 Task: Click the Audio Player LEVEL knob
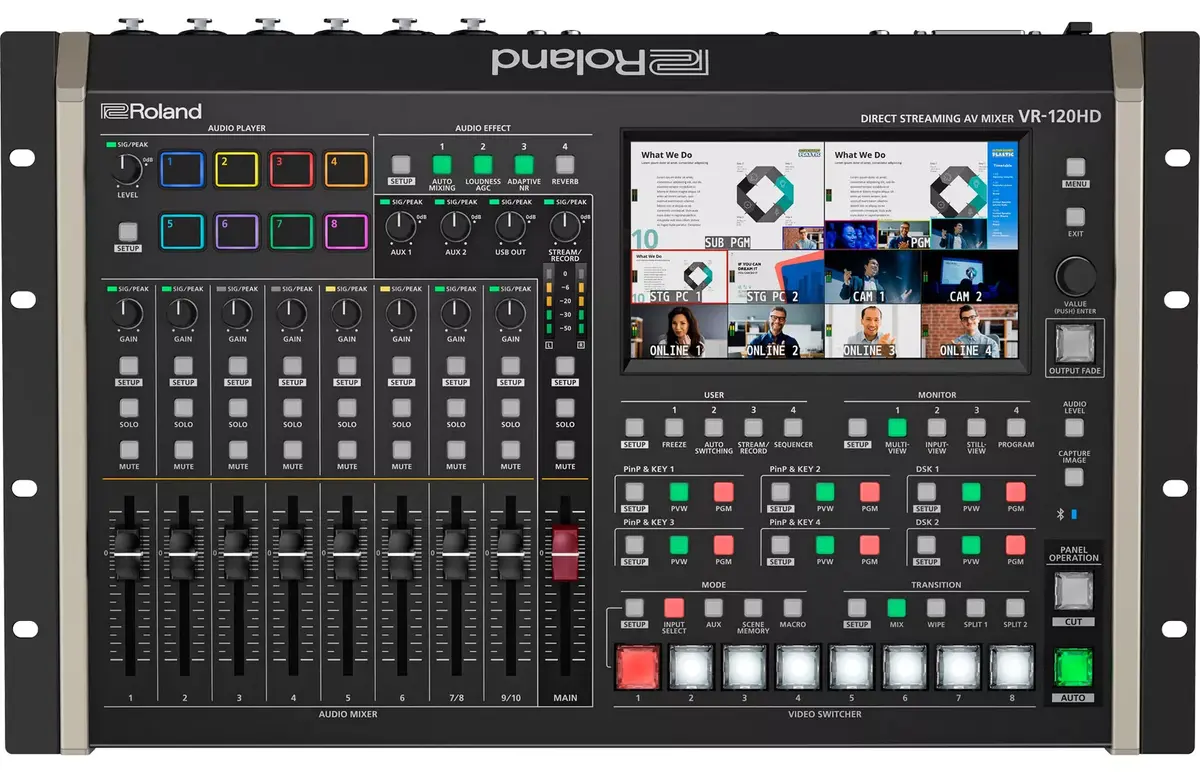(x=127, y=170)
